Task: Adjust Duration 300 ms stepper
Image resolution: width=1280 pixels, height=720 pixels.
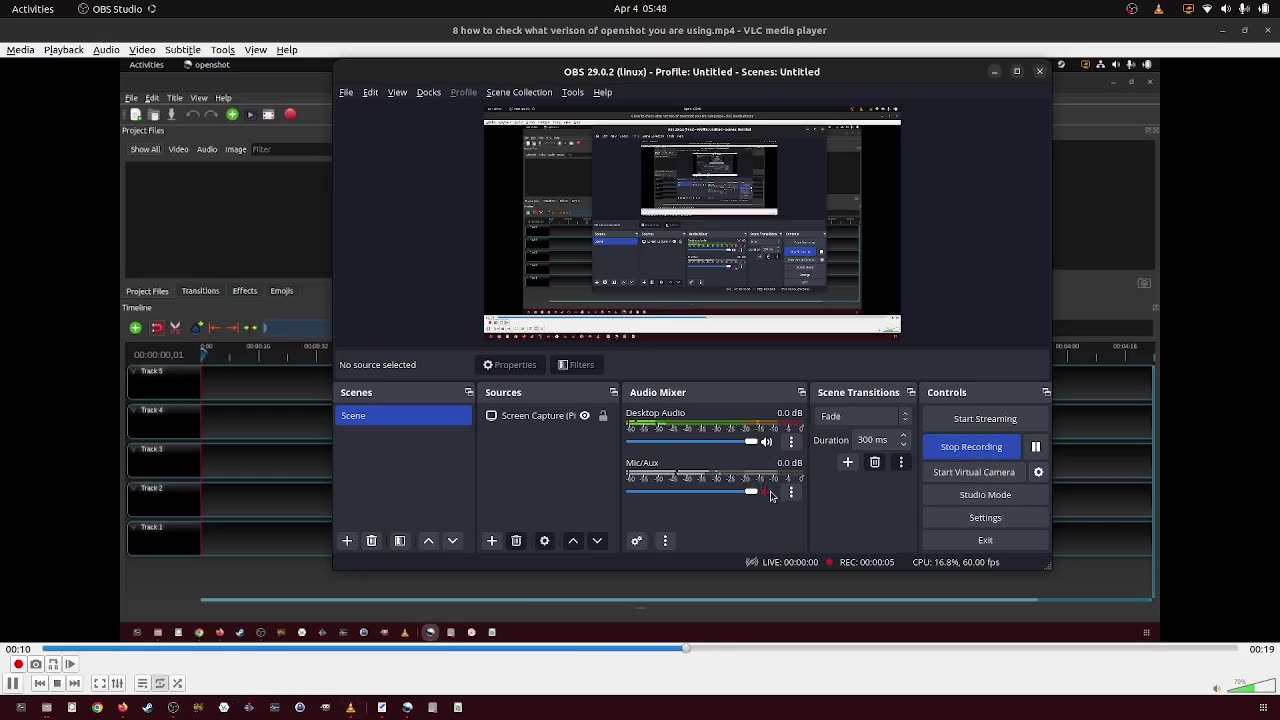Action: click(903, 440)
